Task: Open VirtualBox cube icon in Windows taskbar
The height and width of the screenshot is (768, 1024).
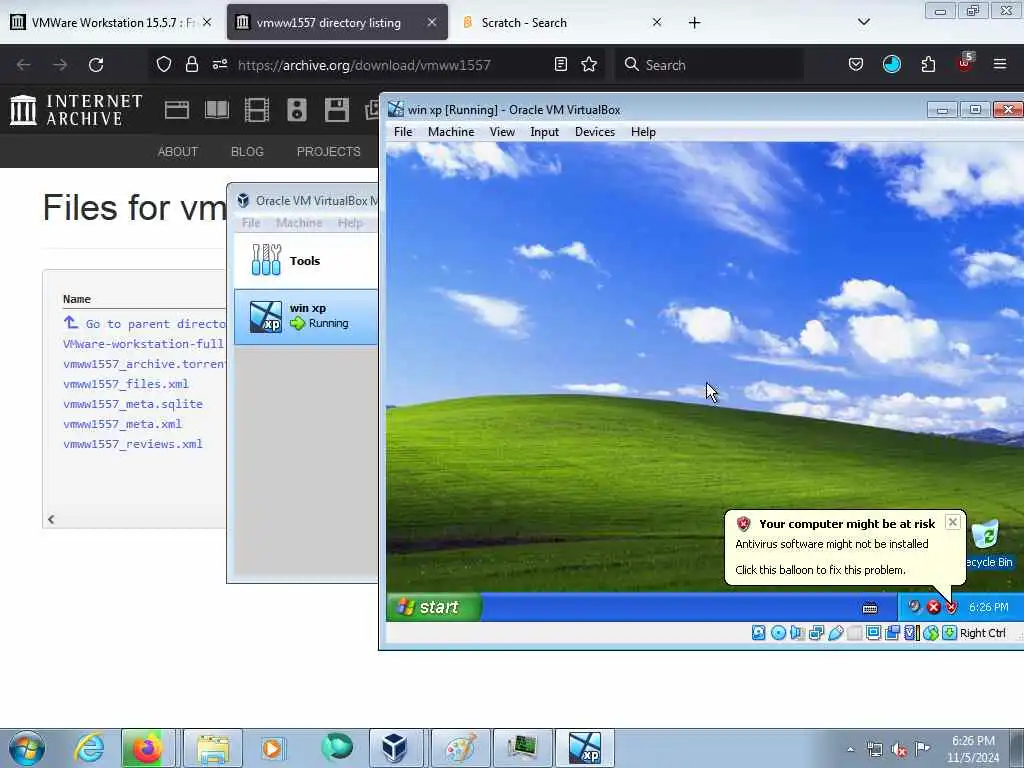Action: click(394, 748)
